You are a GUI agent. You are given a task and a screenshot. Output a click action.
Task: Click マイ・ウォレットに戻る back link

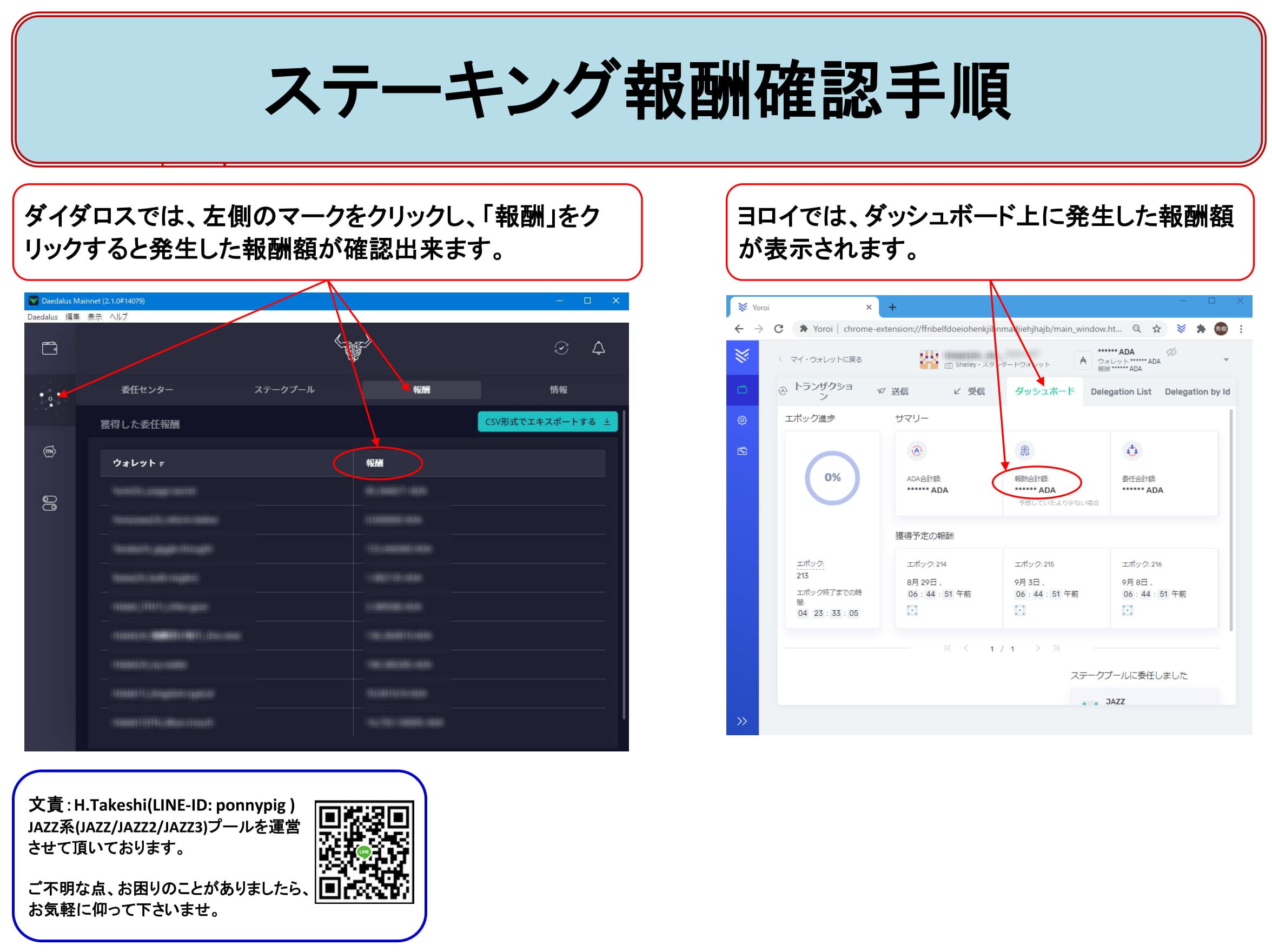point(825,360)
